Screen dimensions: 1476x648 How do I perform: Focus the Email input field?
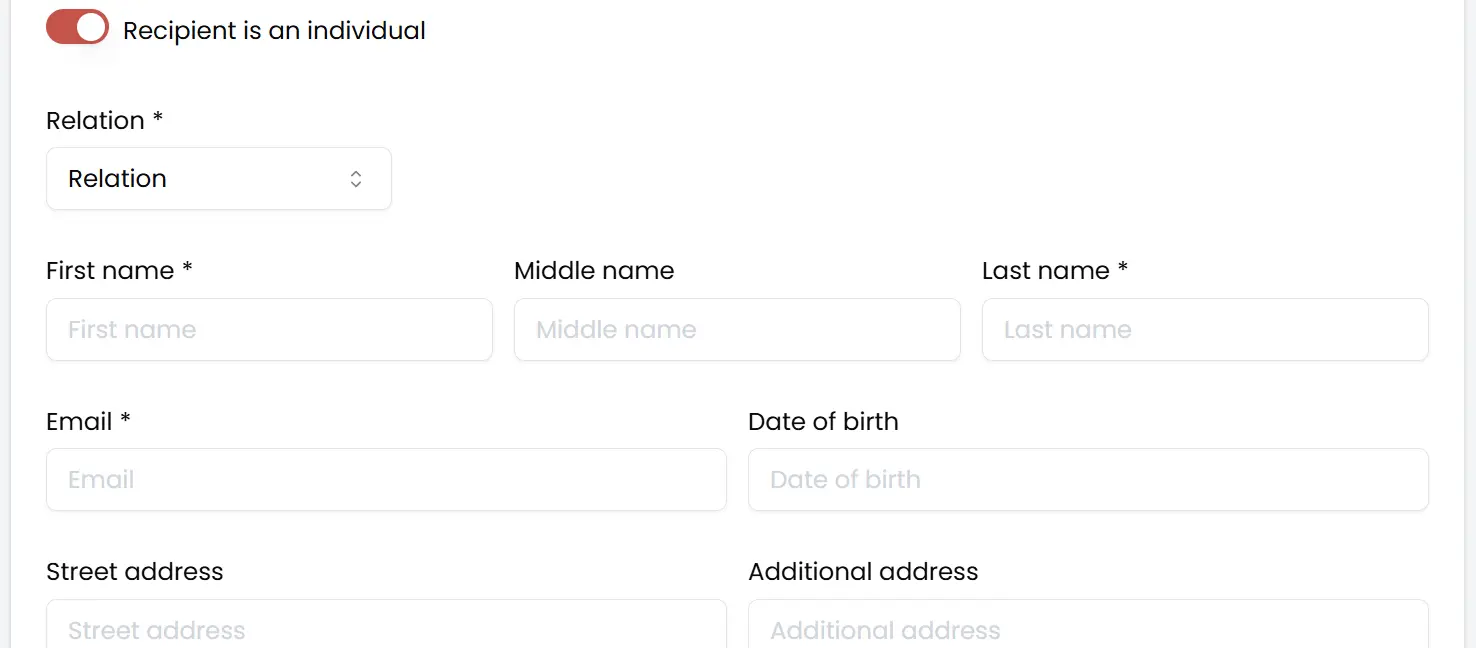(x=386, y=480)
